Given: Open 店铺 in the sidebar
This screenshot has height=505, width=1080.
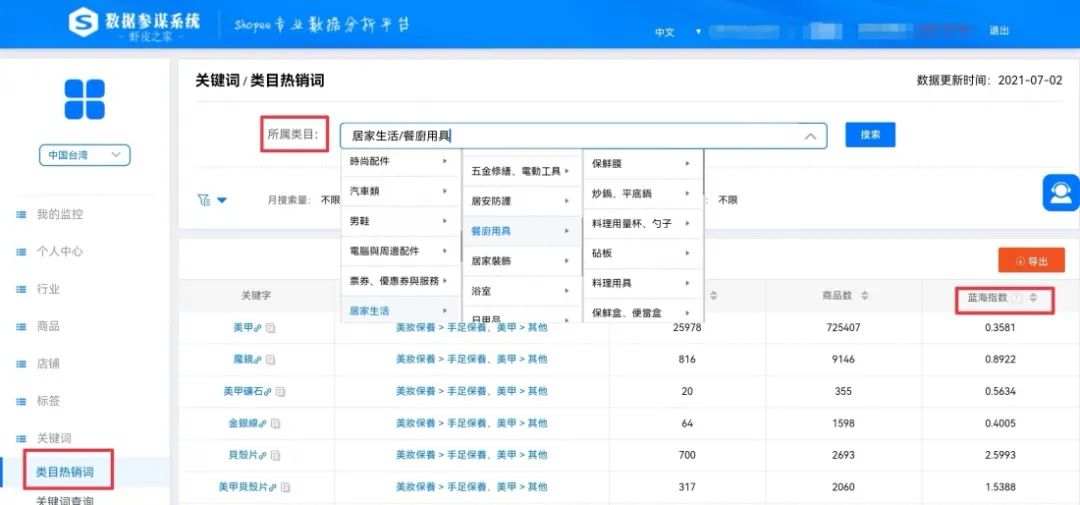Looking at the screenshot, I should pos(48,364).
